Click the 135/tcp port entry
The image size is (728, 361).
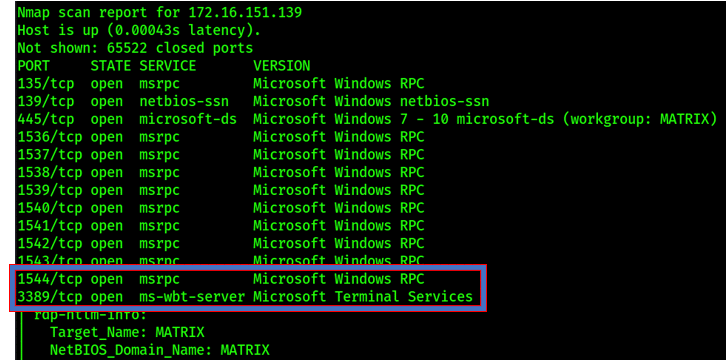[x=46, y=84]
